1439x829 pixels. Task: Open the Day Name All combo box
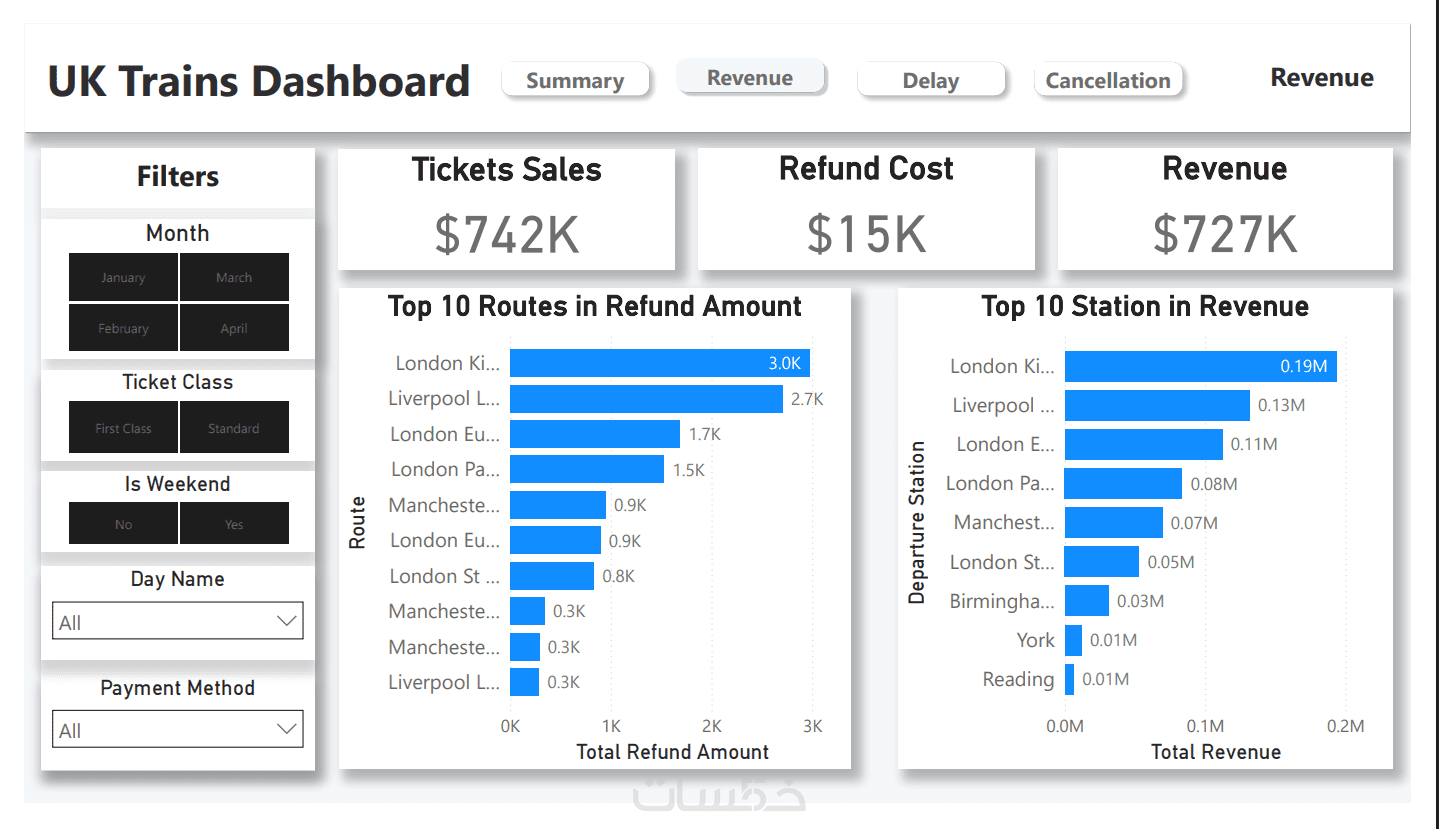point(177,621)
